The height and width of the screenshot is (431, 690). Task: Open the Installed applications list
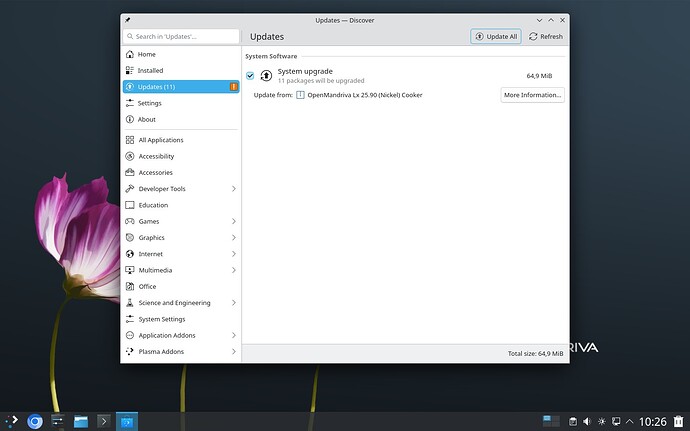[x=150, y=70]
